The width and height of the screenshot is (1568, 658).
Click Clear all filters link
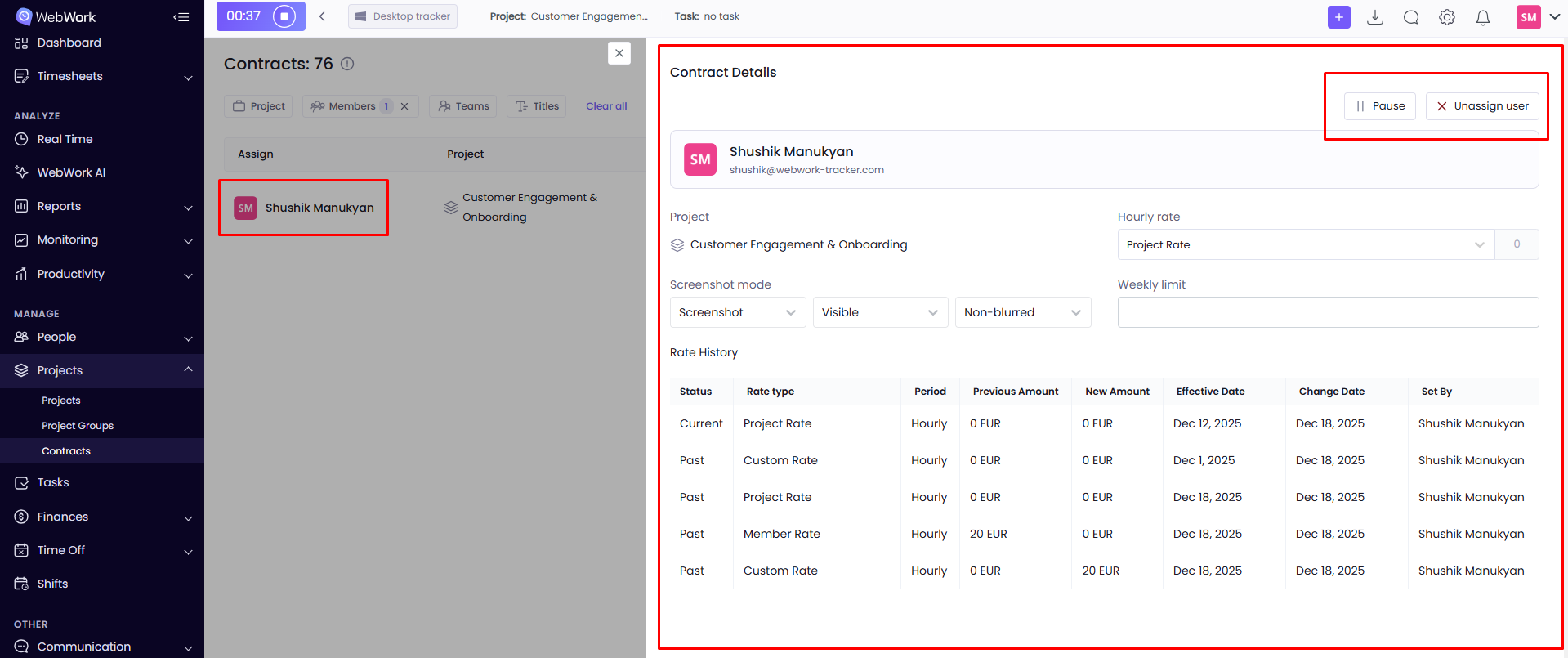(606, 106)
